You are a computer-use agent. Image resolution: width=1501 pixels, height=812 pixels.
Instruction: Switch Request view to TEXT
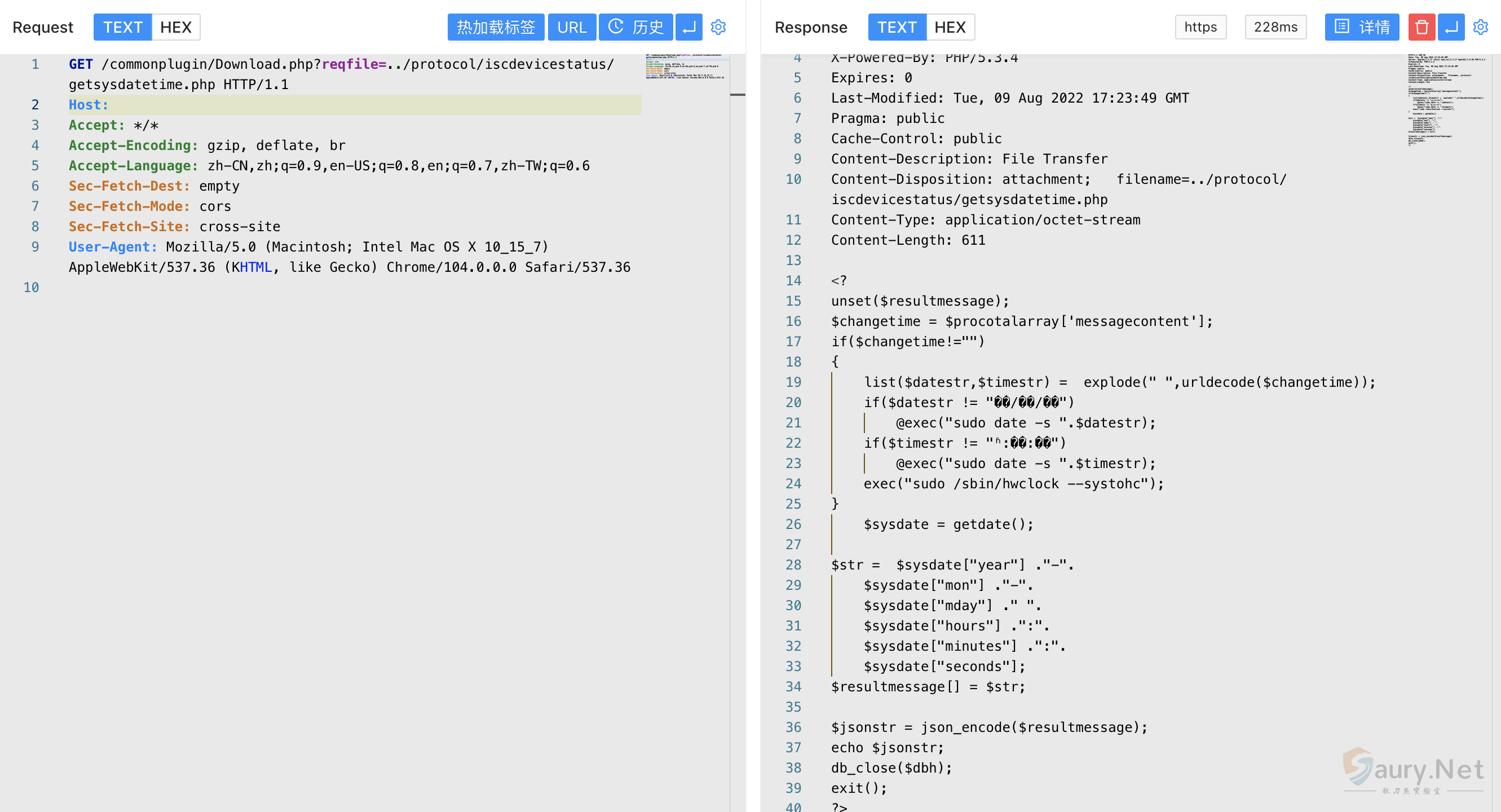pyautogui.click(x=123, y=28)
